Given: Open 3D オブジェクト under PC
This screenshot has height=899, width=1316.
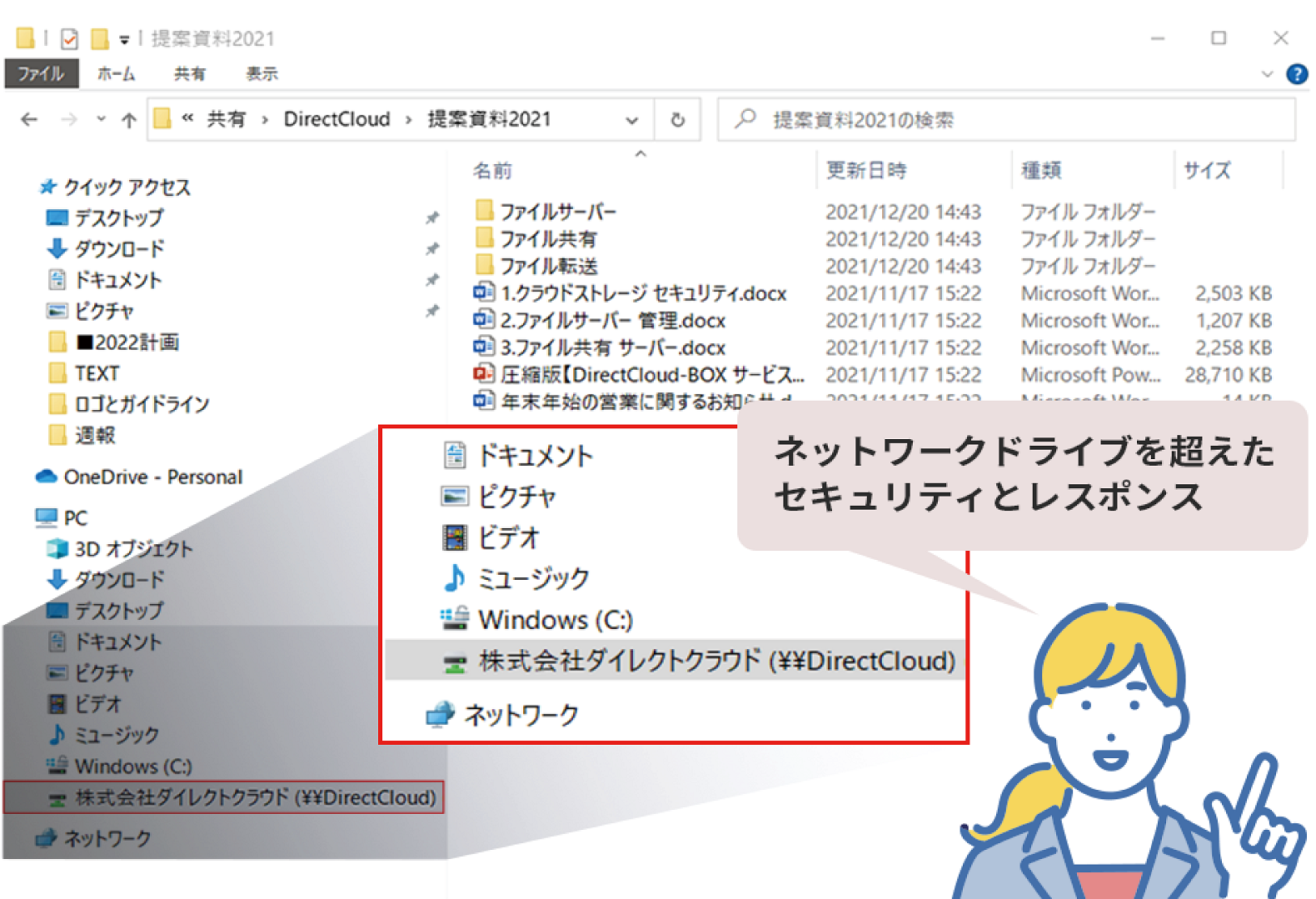Looking at the screenshot, I should pos(133,548).
